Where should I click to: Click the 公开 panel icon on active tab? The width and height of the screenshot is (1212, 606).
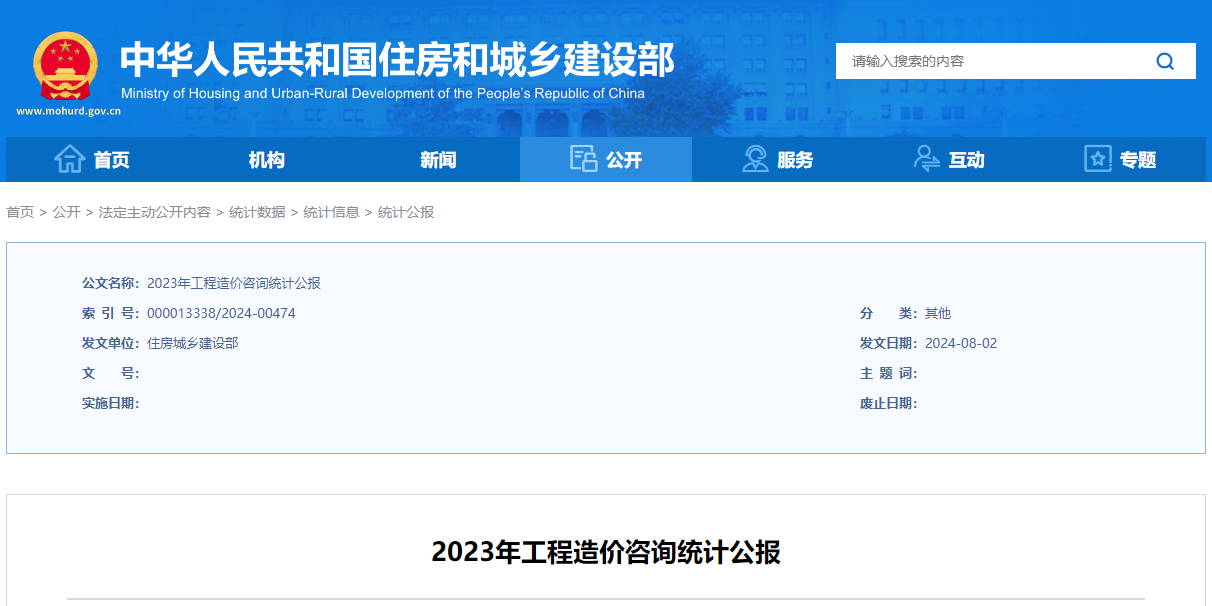[x=582, y=159]
